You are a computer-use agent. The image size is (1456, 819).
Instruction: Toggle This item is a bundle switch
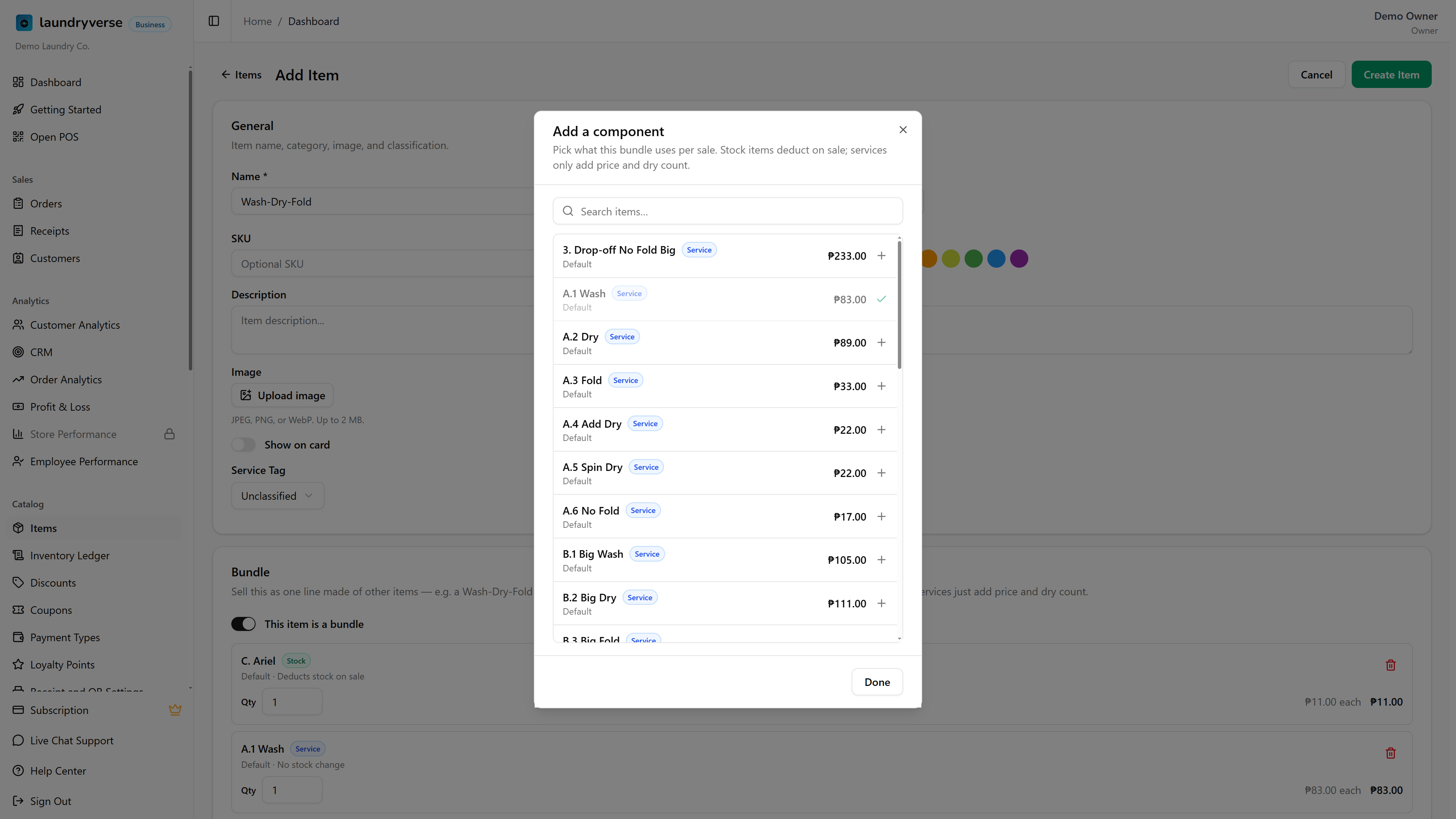pos(243,624)
